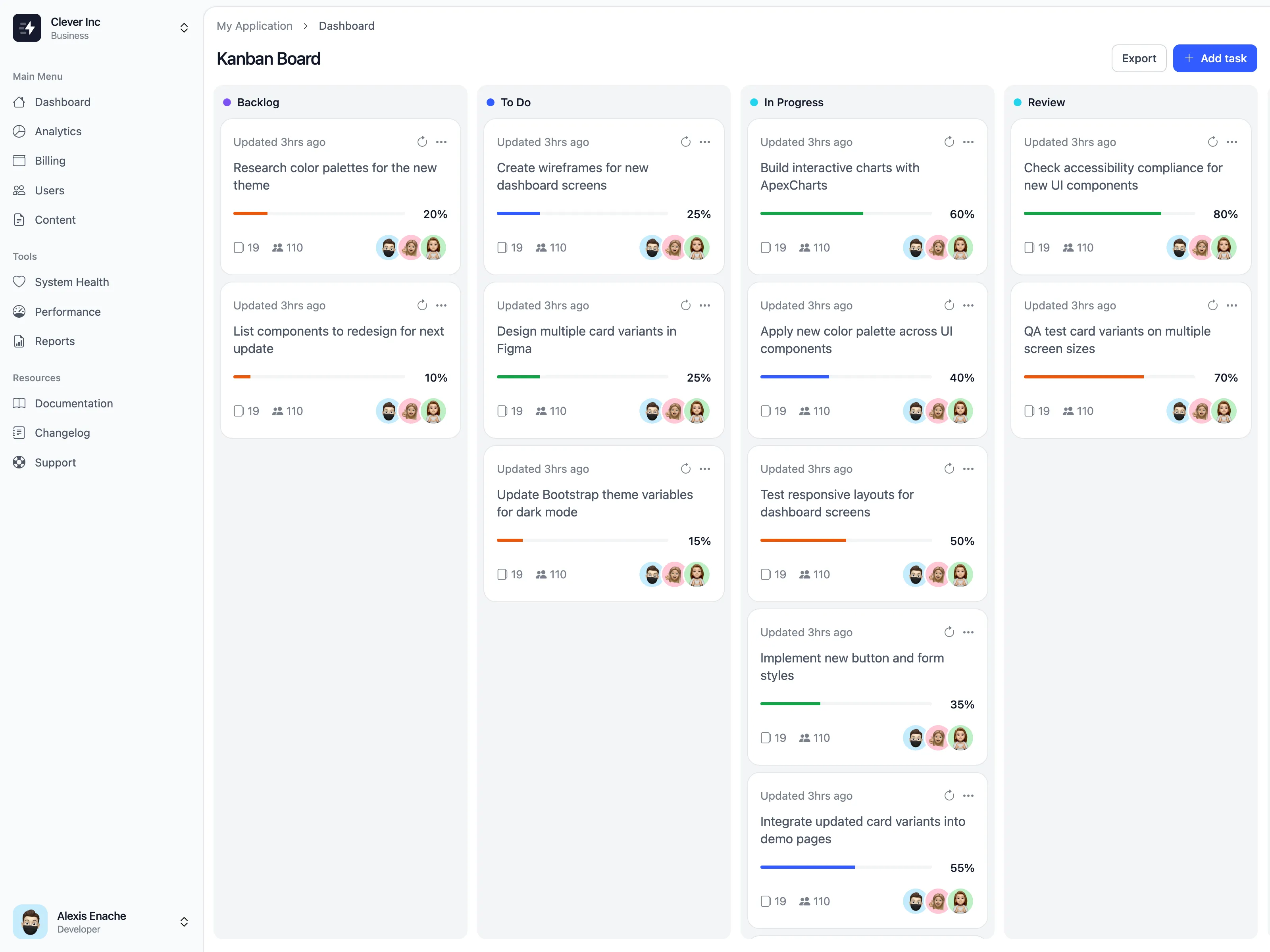Open more options on Update Bootstrap theme card
The width and height of the screenshot is (1270, 952).
[x=704, y=469]
